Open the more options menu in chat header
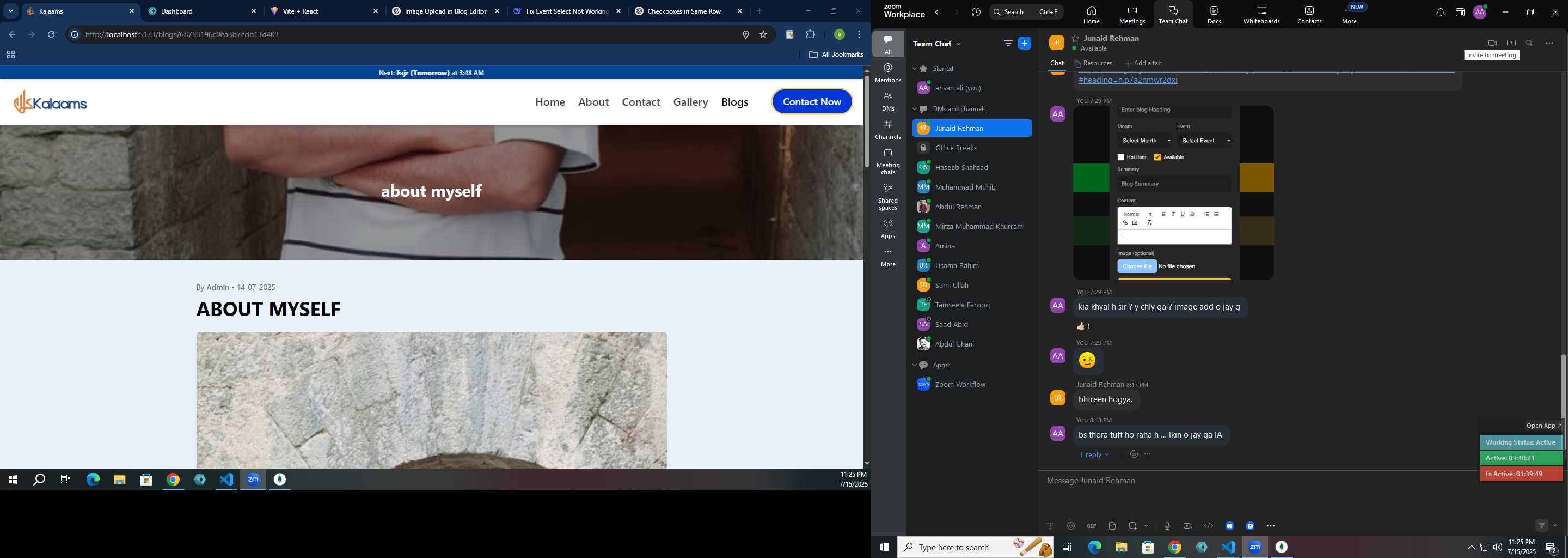Viewport: 1568px width, 558px height. point(1549,43)
